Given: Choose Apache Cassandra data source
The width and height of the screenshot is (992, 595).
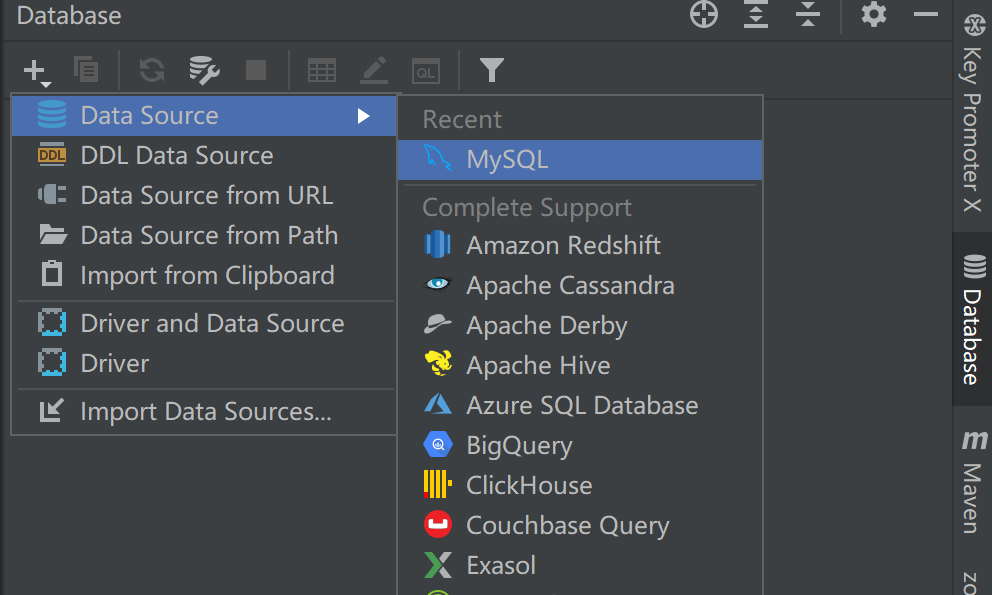Looking at the screenshot, I should click(x=570, y=286).
